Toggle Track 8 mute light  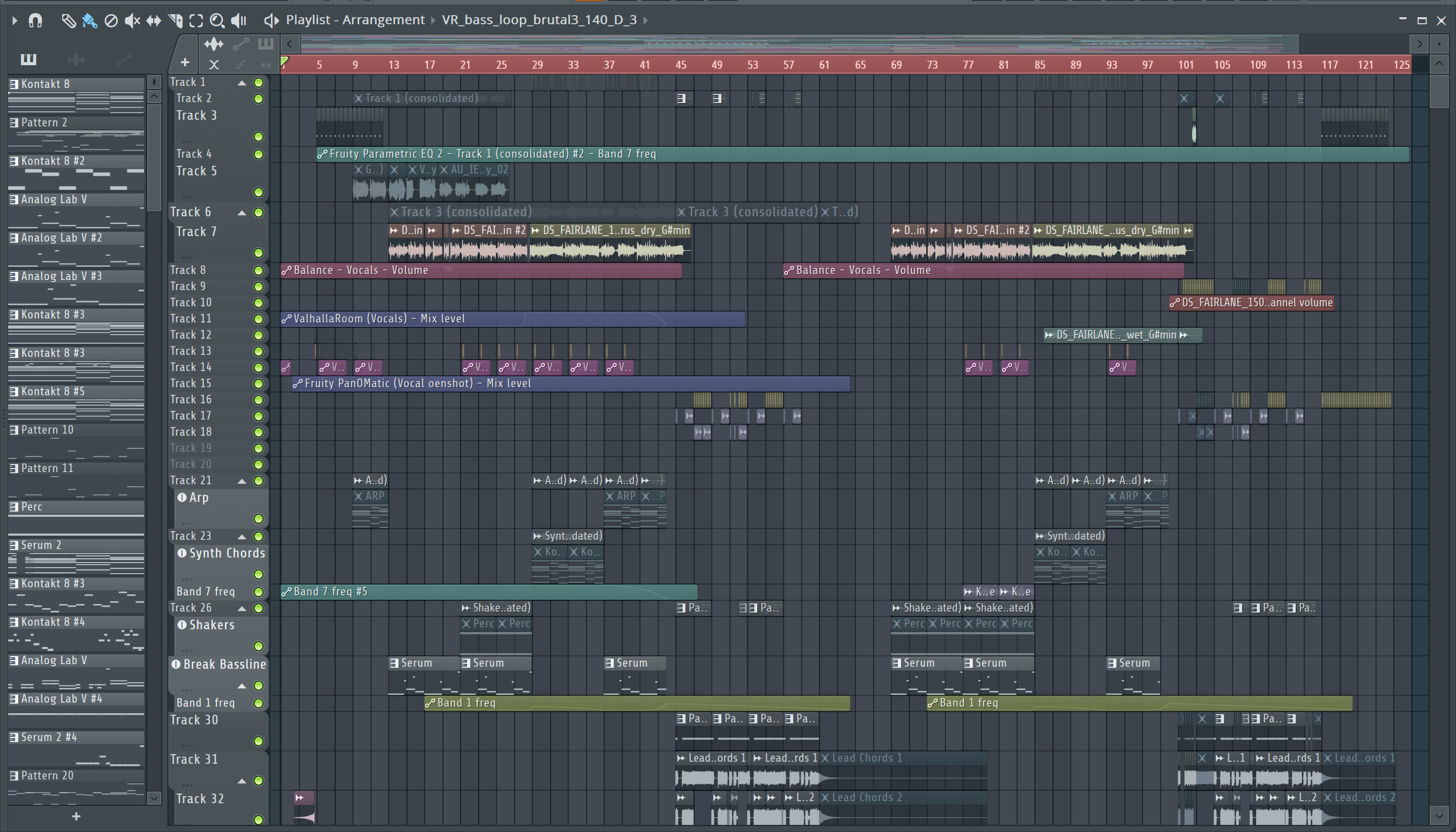258,270
